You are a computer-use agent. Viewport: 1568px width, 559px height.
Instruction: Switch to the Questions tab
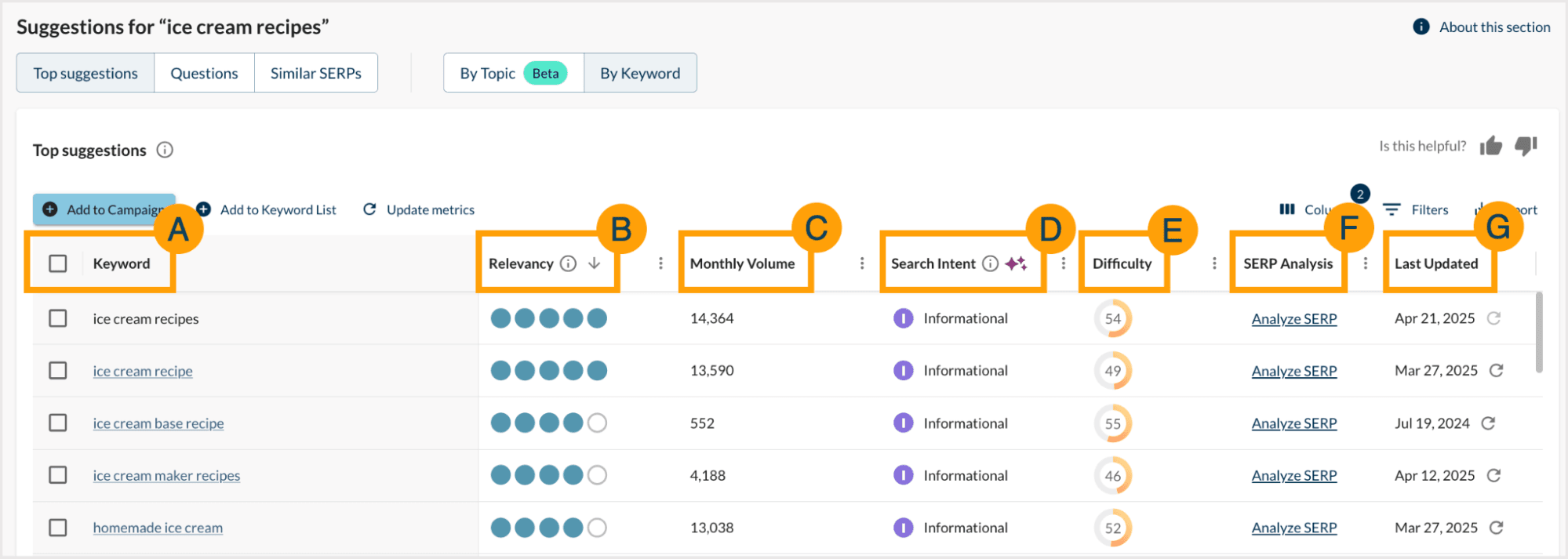tap(204, 73)
